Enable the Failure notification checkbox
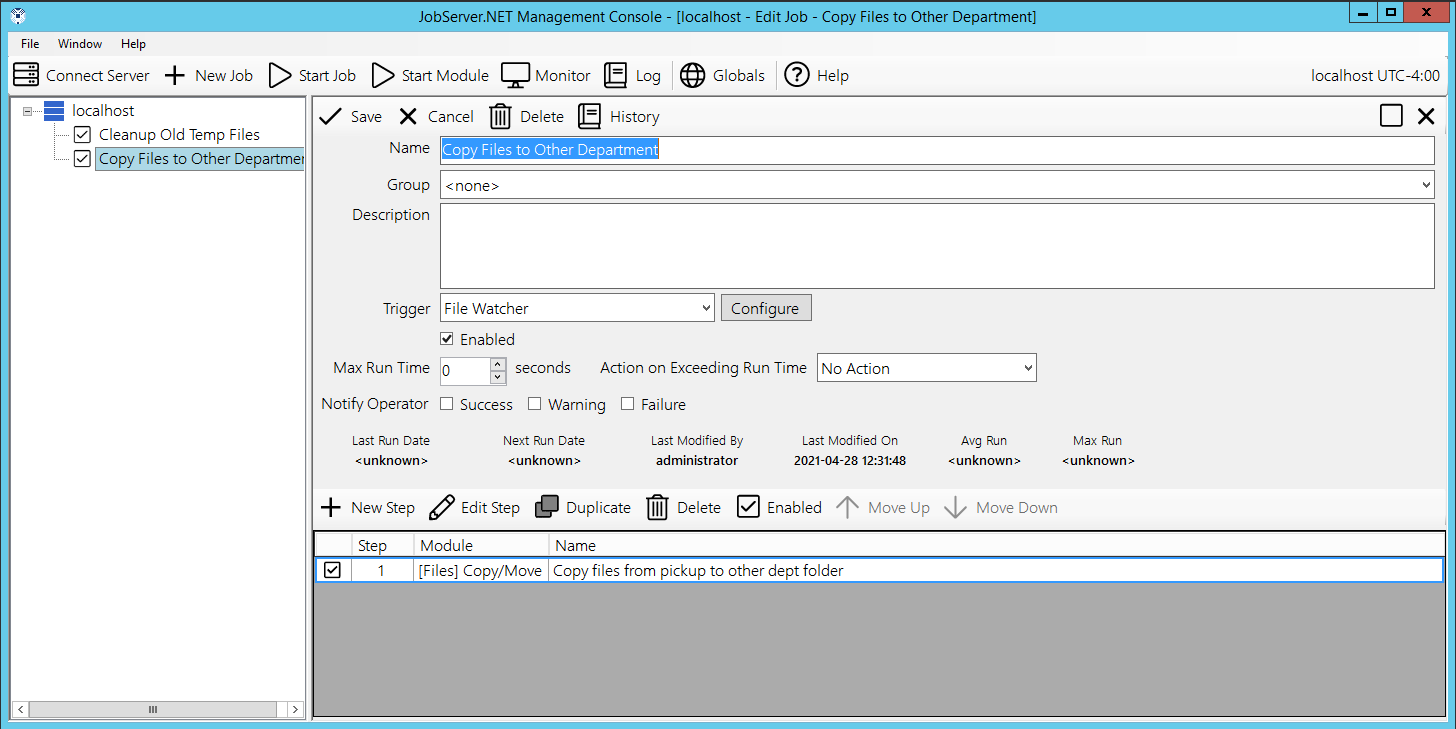1456x729 pixels. [x=628, y=404]
